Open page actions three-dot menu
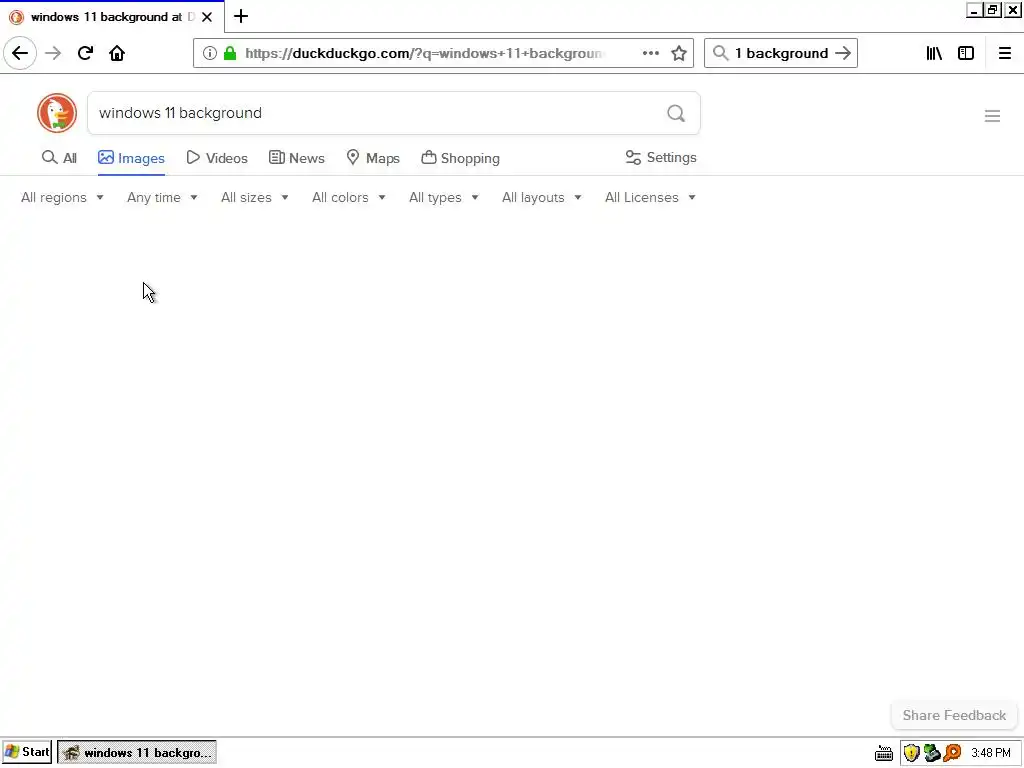Screen dimensions: 1024x768 650,53
